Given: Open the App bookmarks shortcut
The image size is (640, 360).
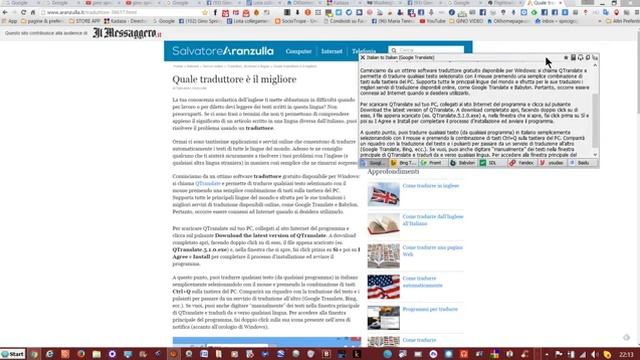Looking at the screenshot, I should click(10, 21).
